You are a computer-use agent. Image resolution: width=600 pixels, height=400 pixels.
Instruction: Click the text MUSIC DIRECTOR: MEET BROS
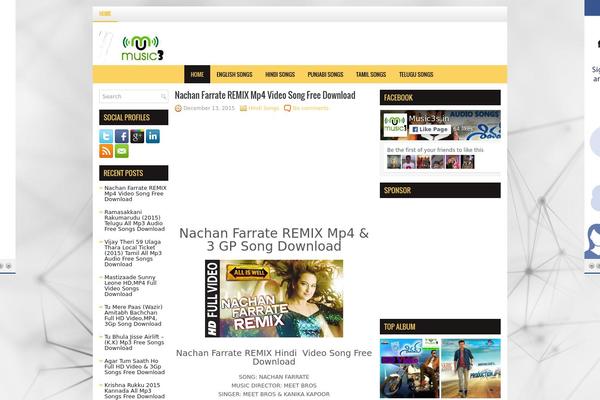pyautogui.click(x=274, y=385)
